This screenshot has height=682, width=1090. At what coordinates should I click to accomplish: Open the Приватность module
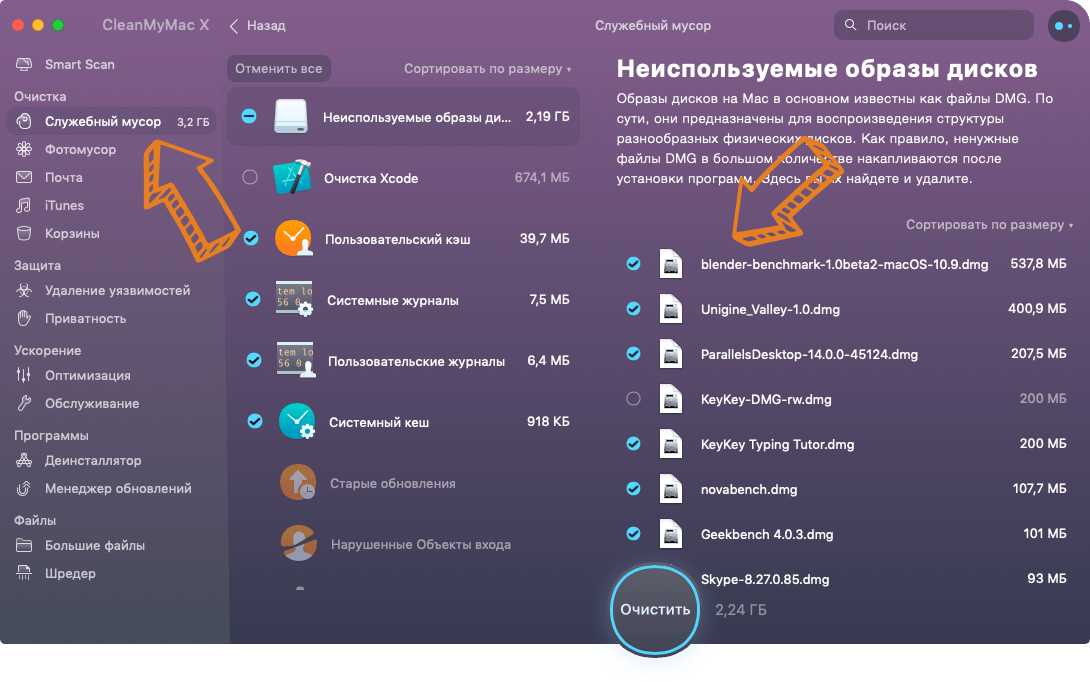(x=86, y=318)
